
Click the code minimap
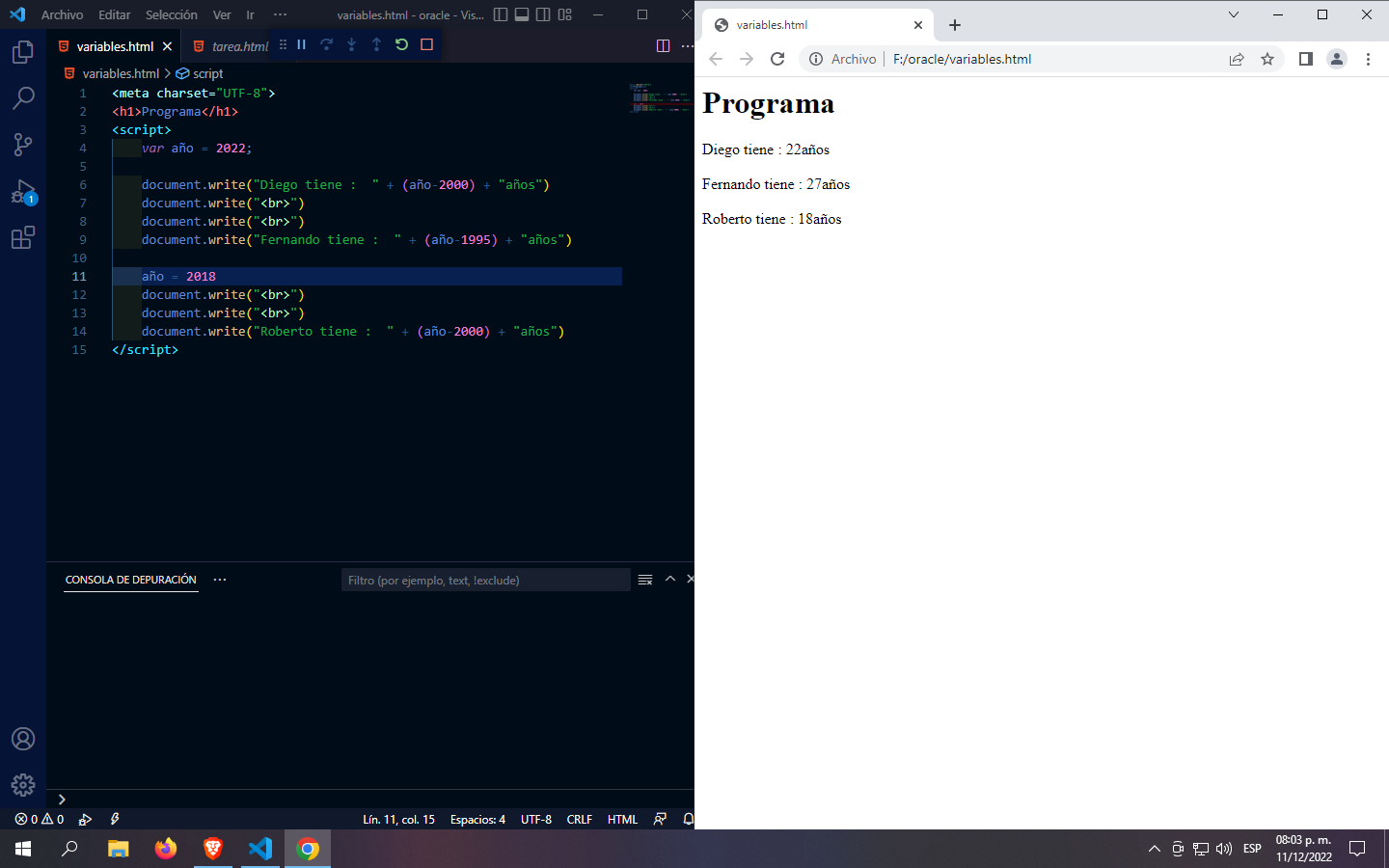pyautogui.click(x=660, y=98)
